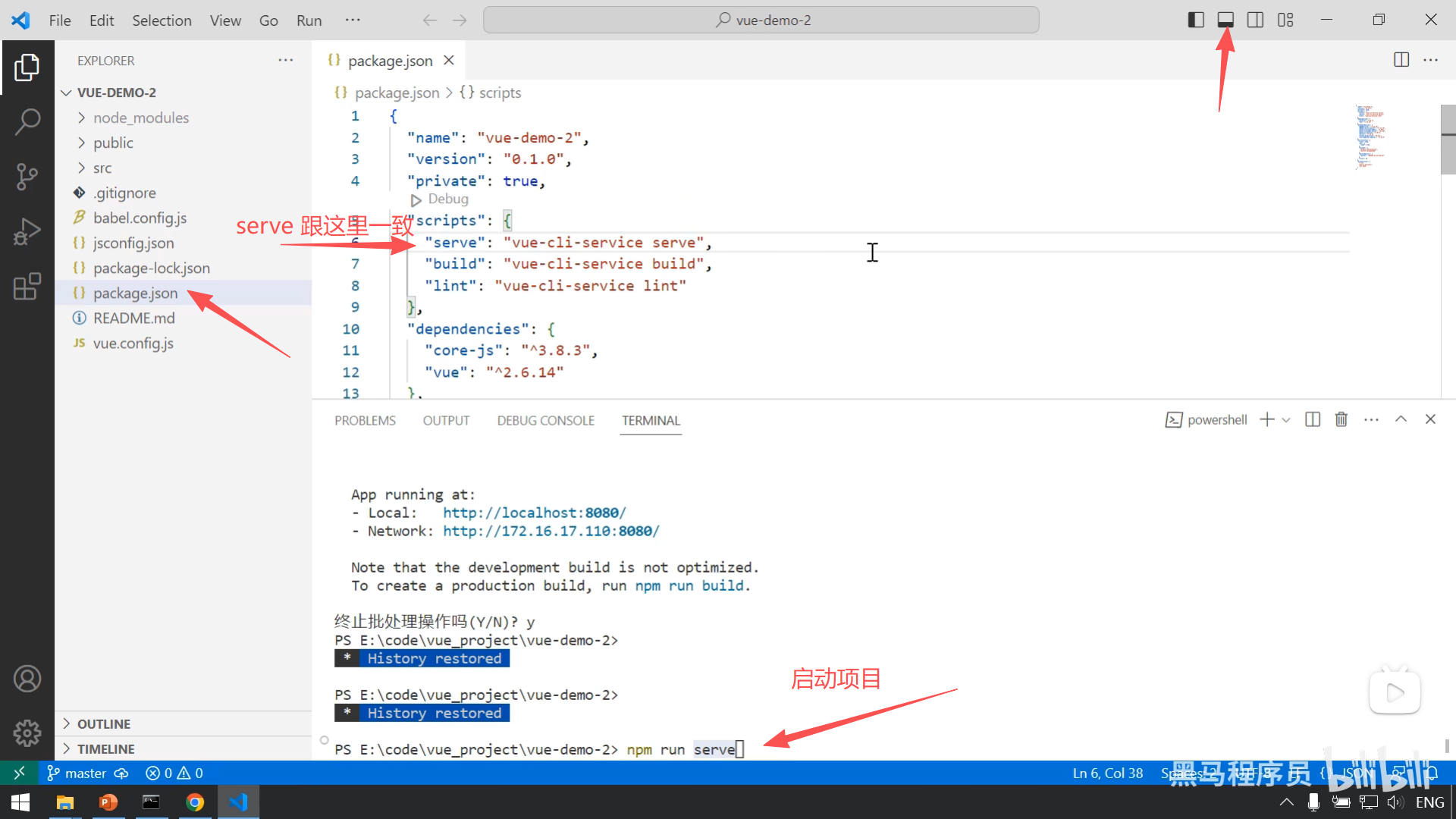Toggle the primary side bar layout button
Screen dimensions: 1456x819
(x=1196, y=20)
